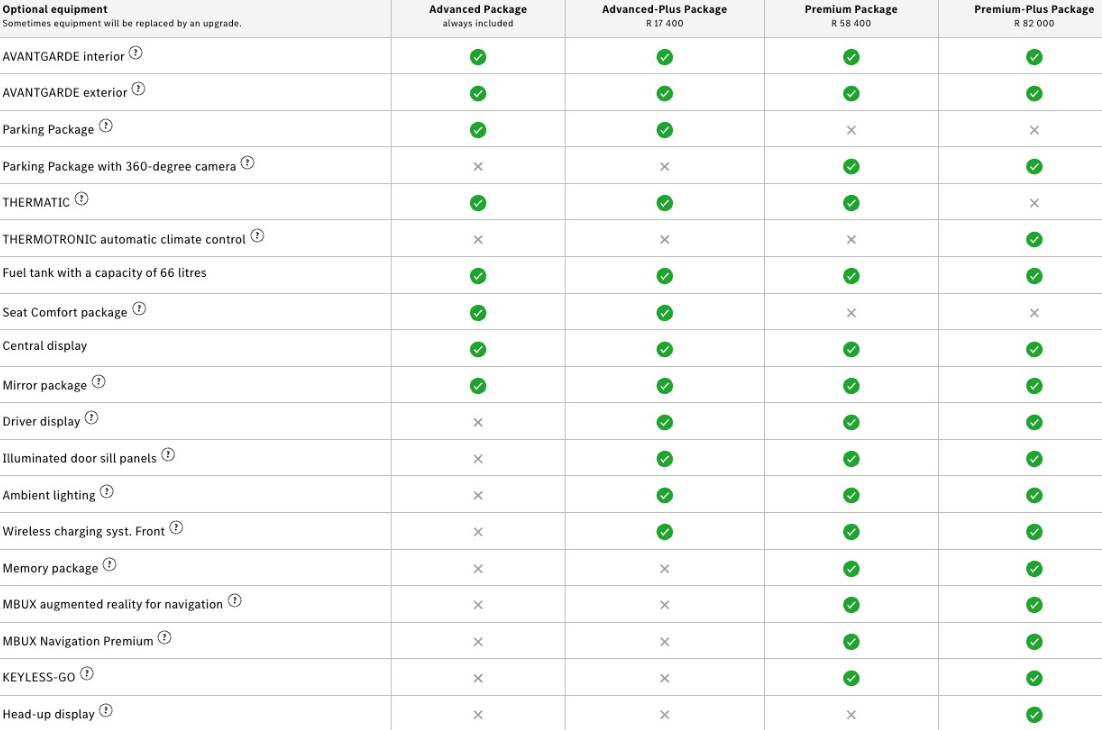The height and width of the screenshot is (730, 1102).
Task: Click the KEYLESS-GO info icon
Action: (87, 674)
